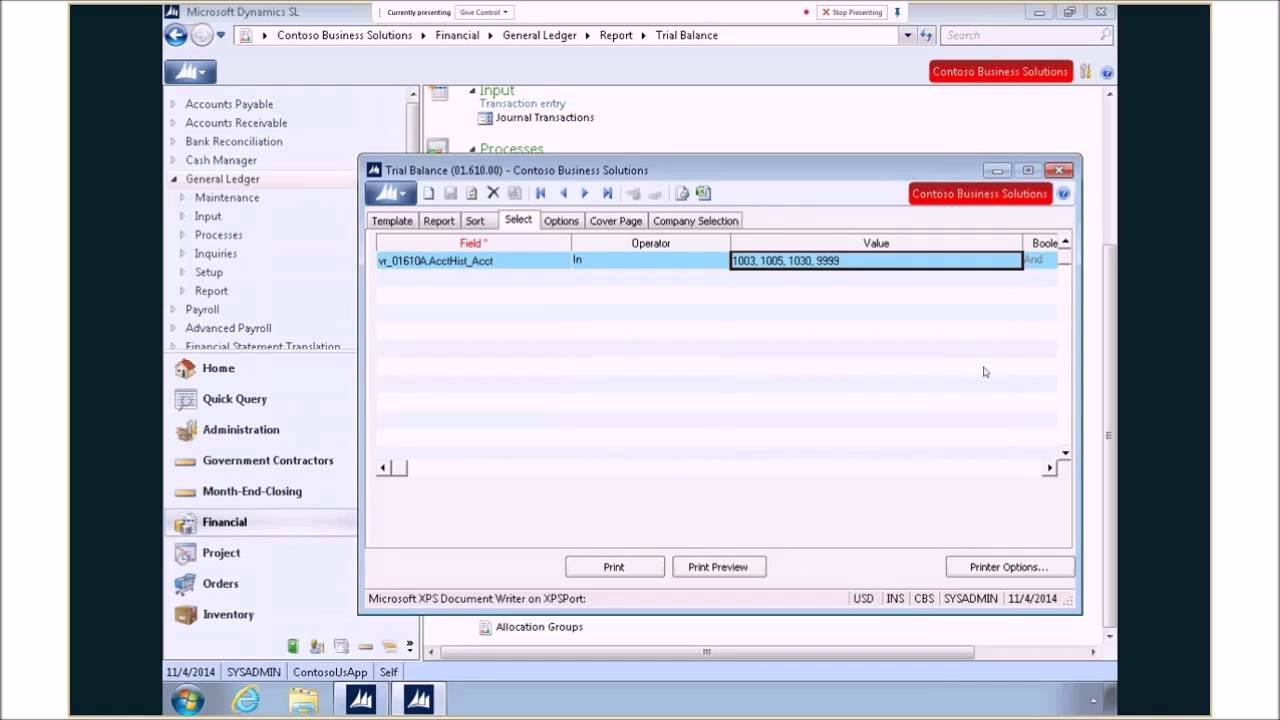The width and height of the screenshot is (1280, 720).
Task: Open the Options tab
Action: click(x=561, y=221)
